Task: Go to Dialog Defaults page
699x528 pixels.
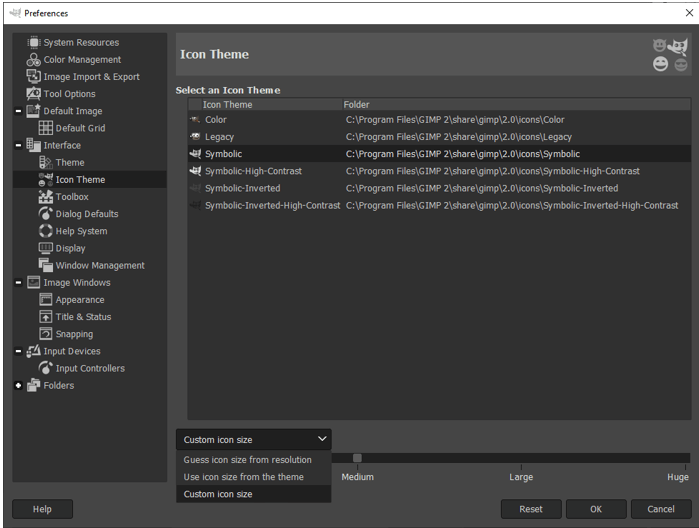Action: pos(87,214)
